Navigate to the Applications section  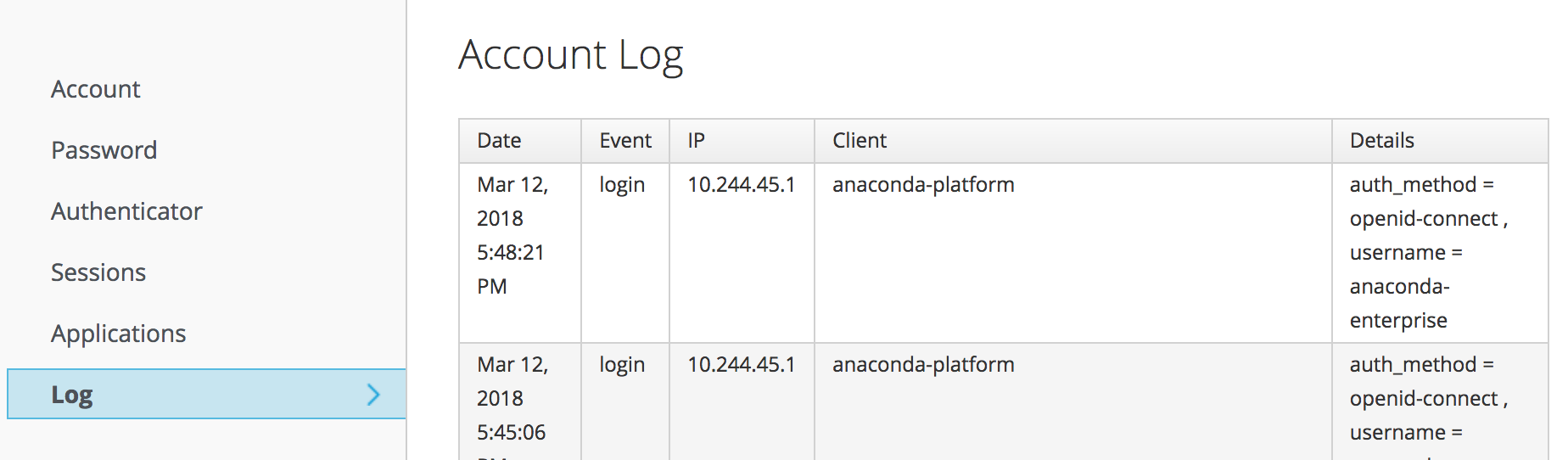coord(118,334)
